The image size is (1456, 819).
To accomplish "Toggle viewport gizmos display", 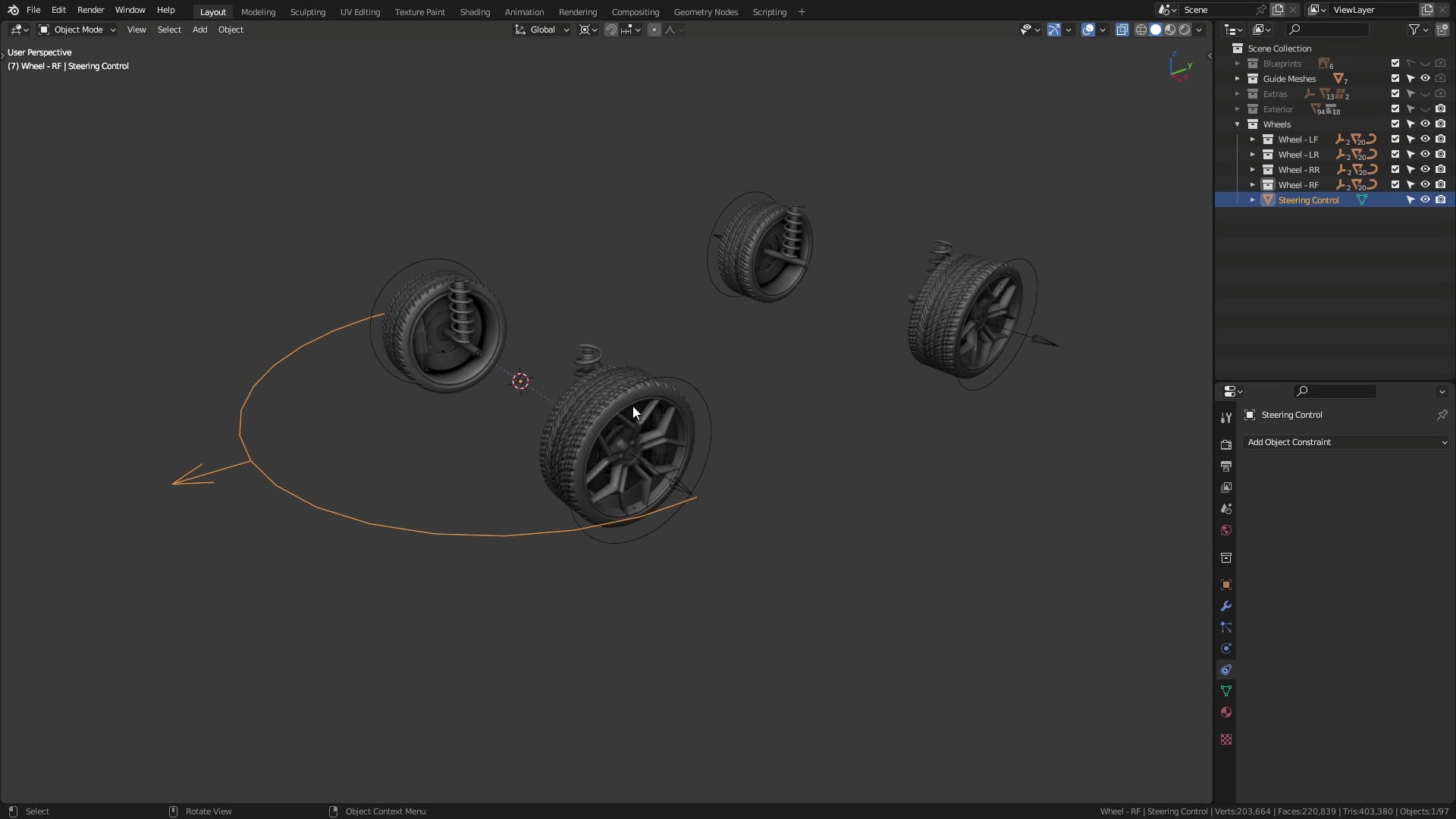I will click(x=1054, y=30).
